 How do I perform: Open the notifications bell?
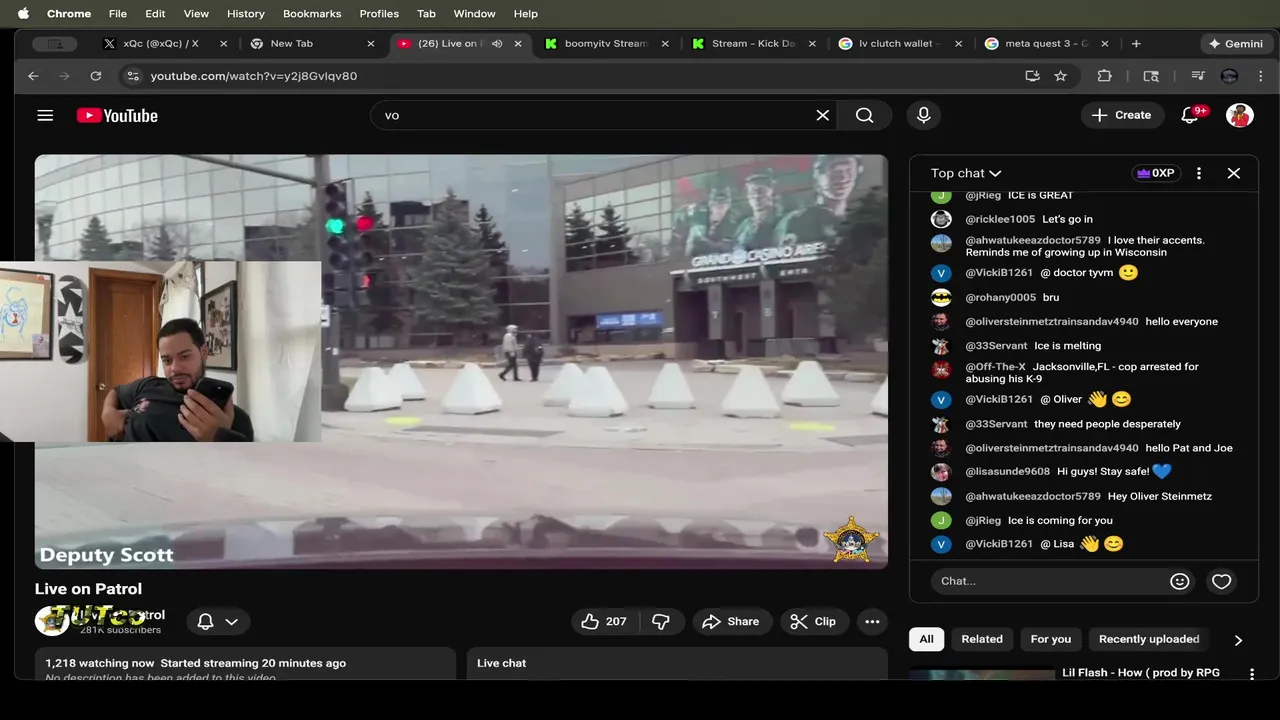pos(1190,115)
